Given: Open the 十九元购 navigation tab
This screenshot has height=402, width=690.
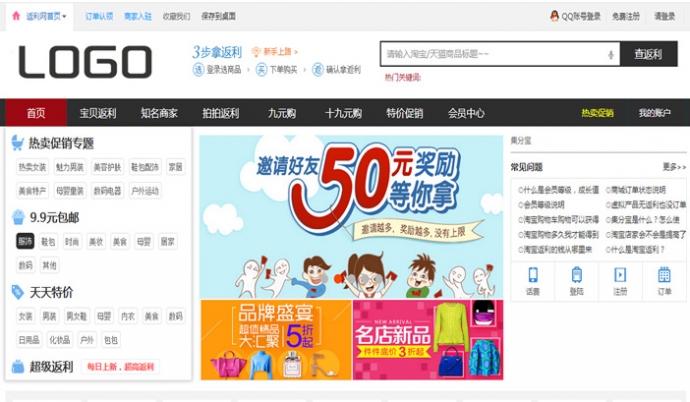Looking at the screenshot, I should coord(343,113).
